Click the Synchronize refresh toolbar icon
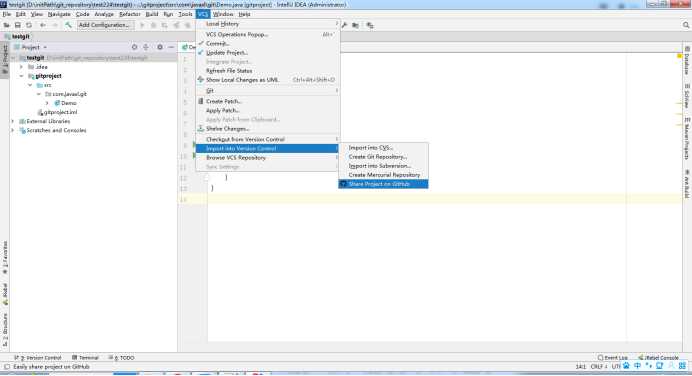This screenshot has height=376, width=692. tap(29, 25)
